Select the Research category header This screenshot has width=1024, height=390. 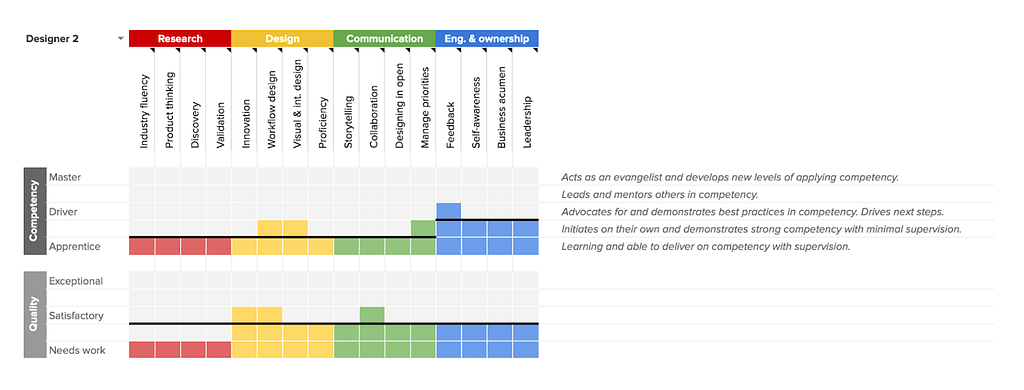[180, 39]
